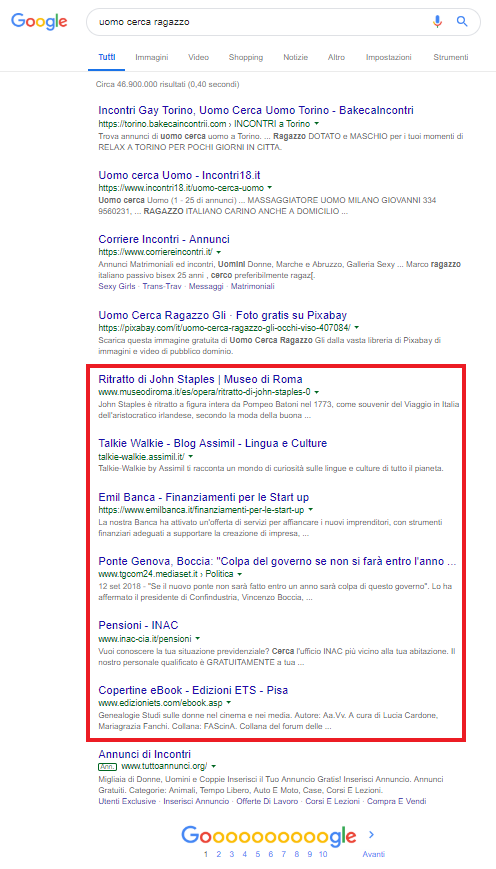Click the microphone voice search icon
Viewport: 496px width, 869px height.
coord(437,22)
